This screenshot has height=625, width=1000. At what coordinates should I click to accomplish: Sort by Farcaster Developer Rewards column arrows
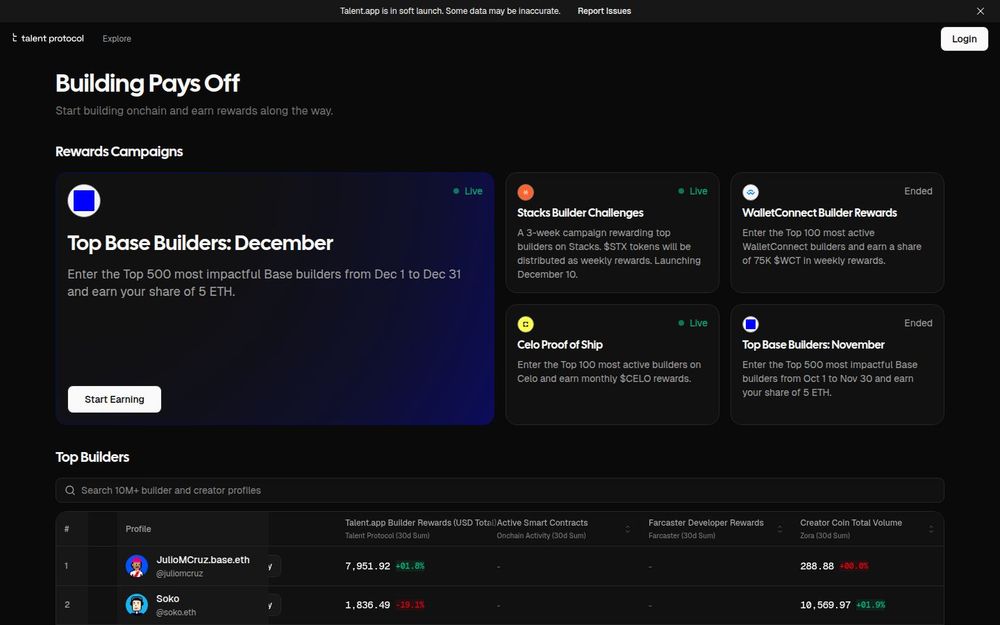point(779,529)
